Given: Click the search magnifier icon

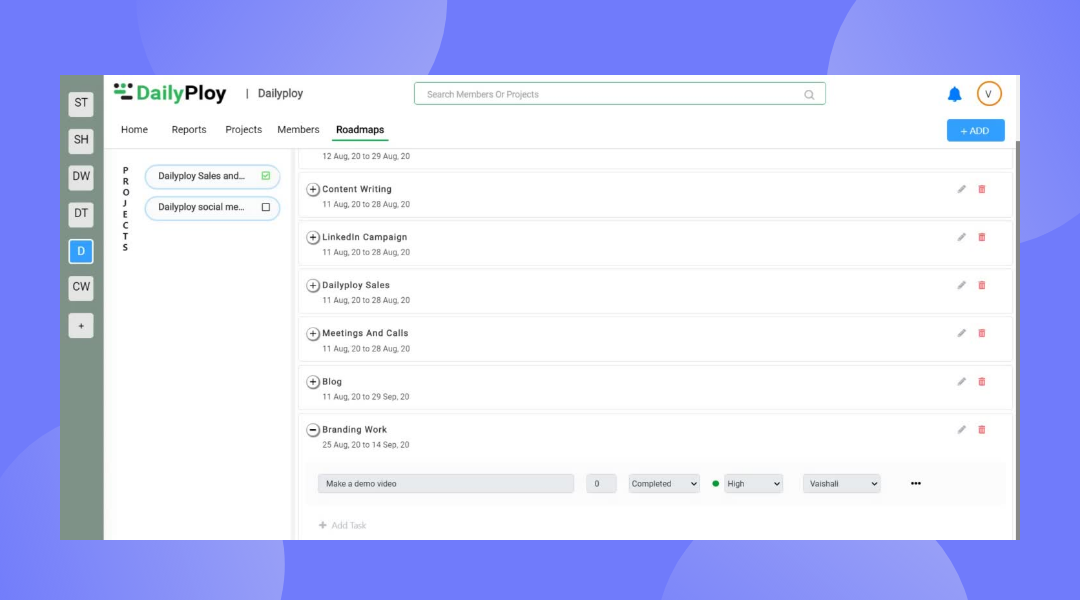Looking at the screenshot, I should pyautogui.click(x=809, y=94).
